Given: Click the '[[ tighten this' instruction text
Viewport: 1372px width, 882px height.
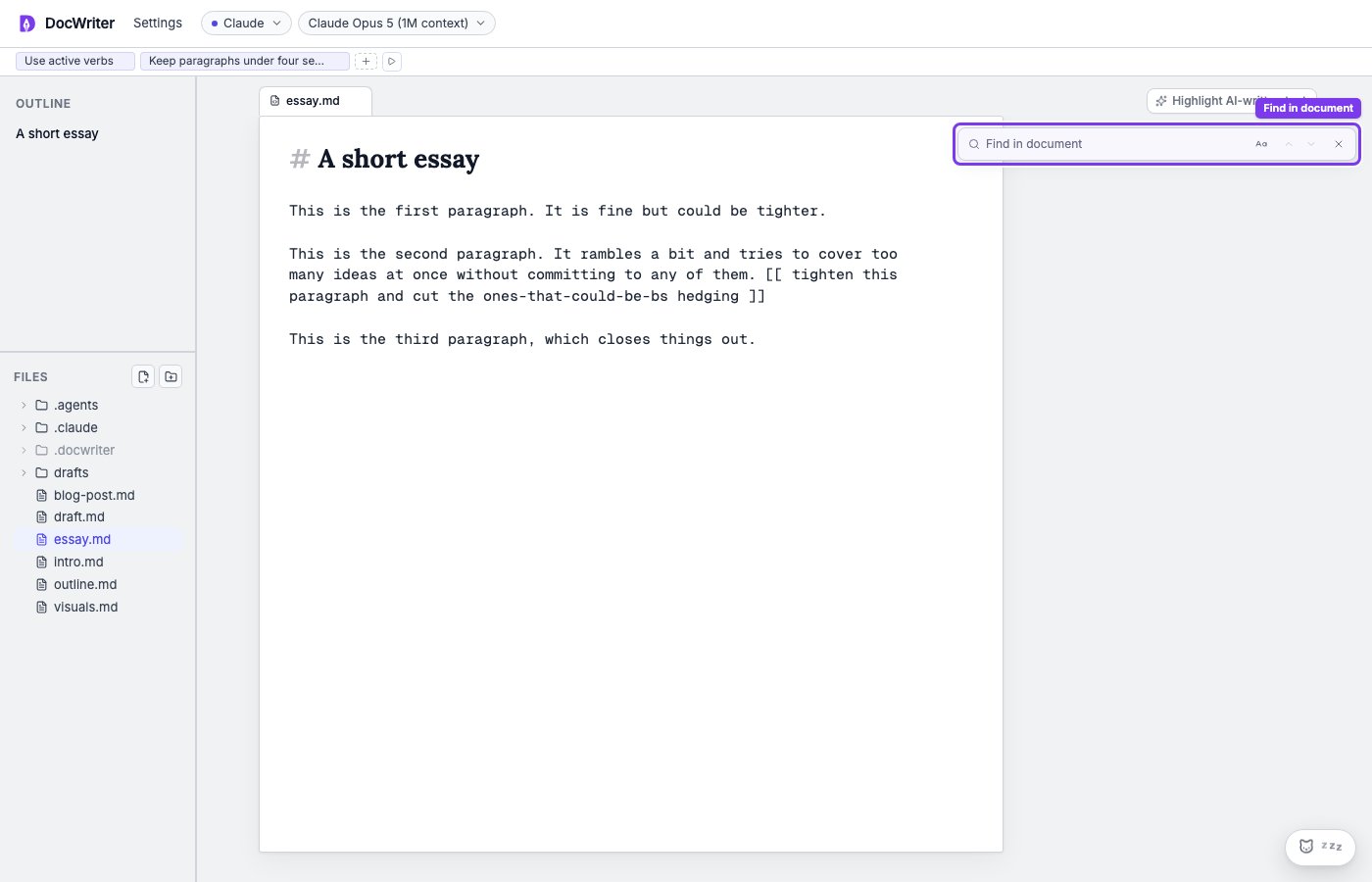Looking at the screenshot, I should (x=831, y=274).
